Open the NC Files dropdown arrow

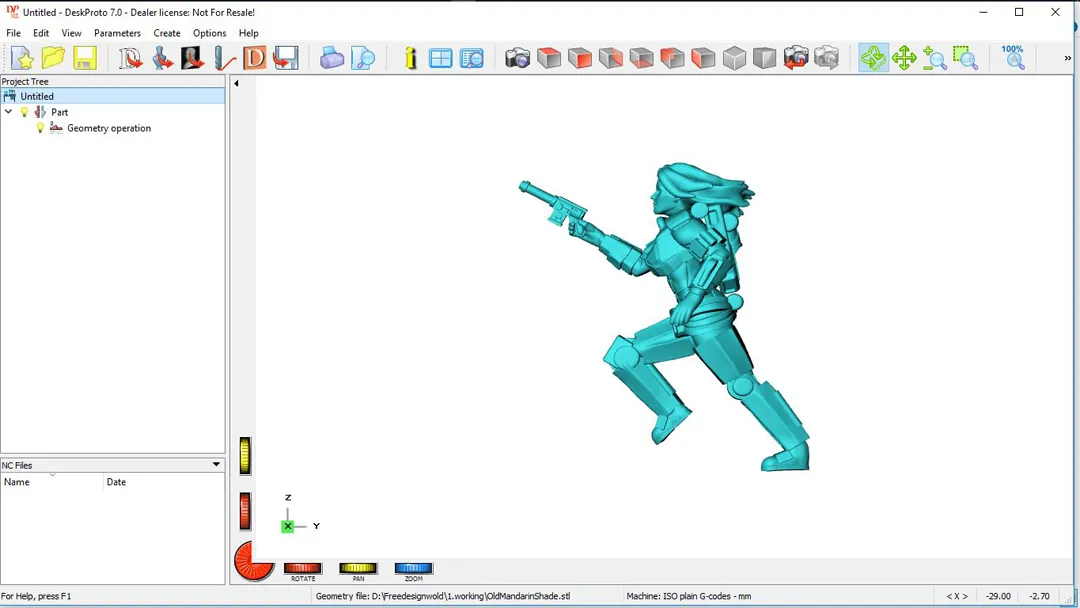(x=216, y=465)
